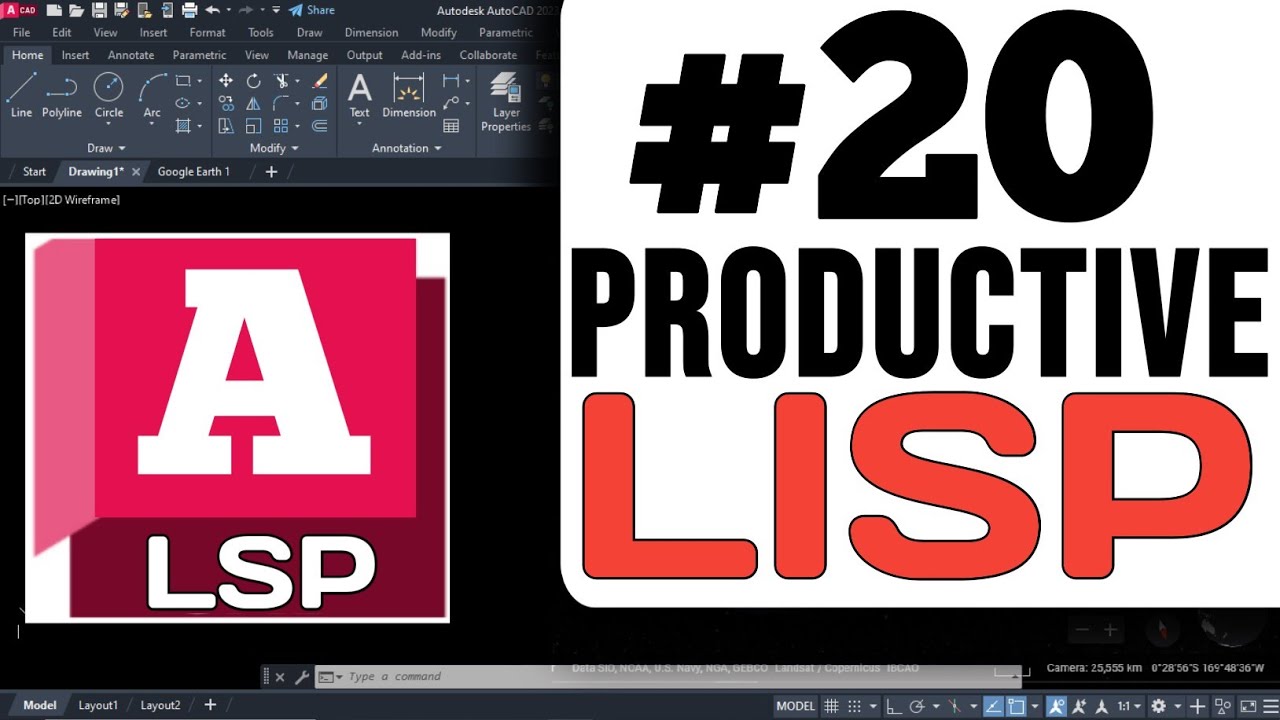The width and height of the screenshot is (1280, 720).
Task: Select the Fillet tool
Action: pos(282,103)
